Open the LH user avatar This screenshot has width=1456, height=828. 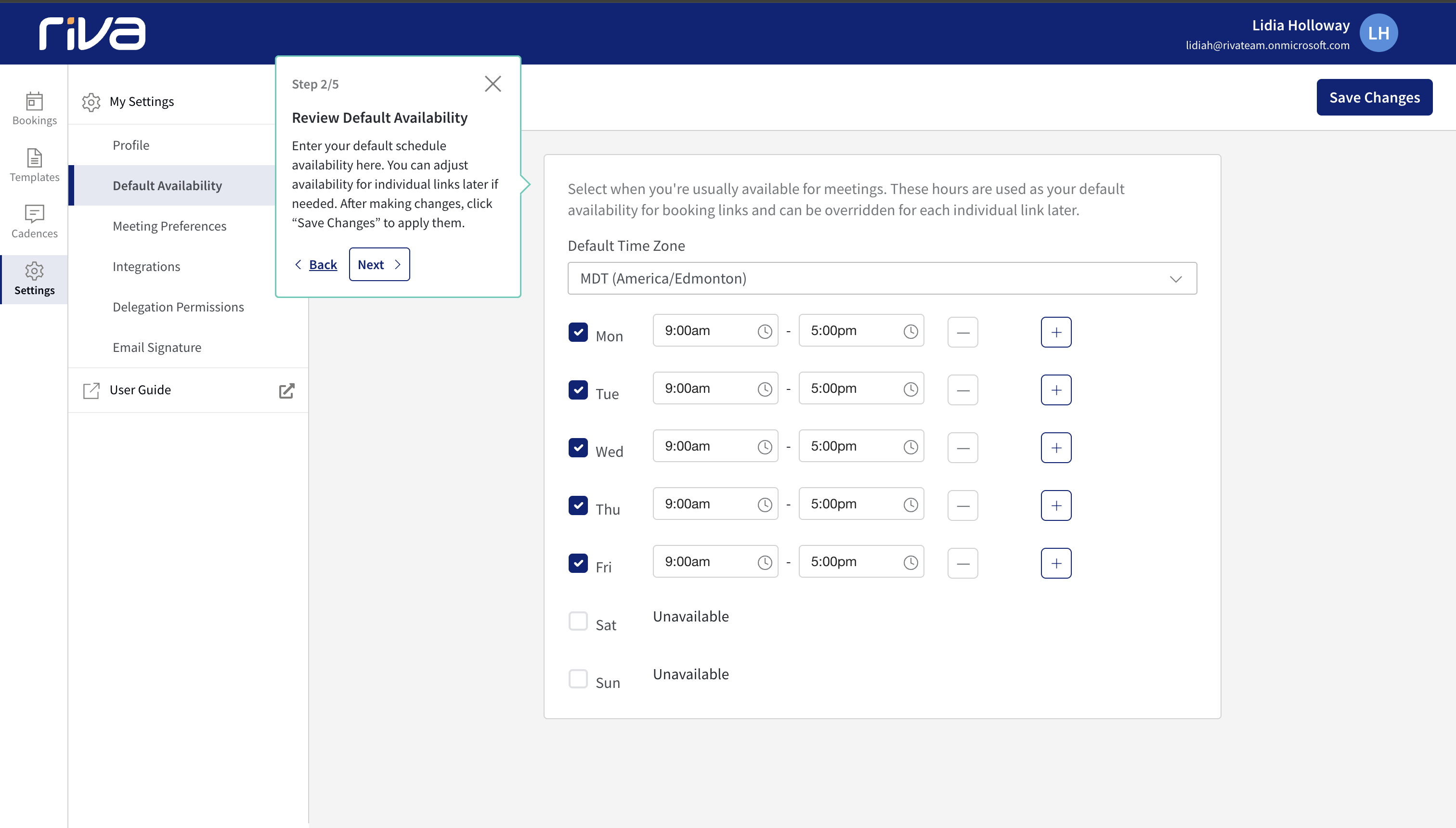coord(1378,33)
